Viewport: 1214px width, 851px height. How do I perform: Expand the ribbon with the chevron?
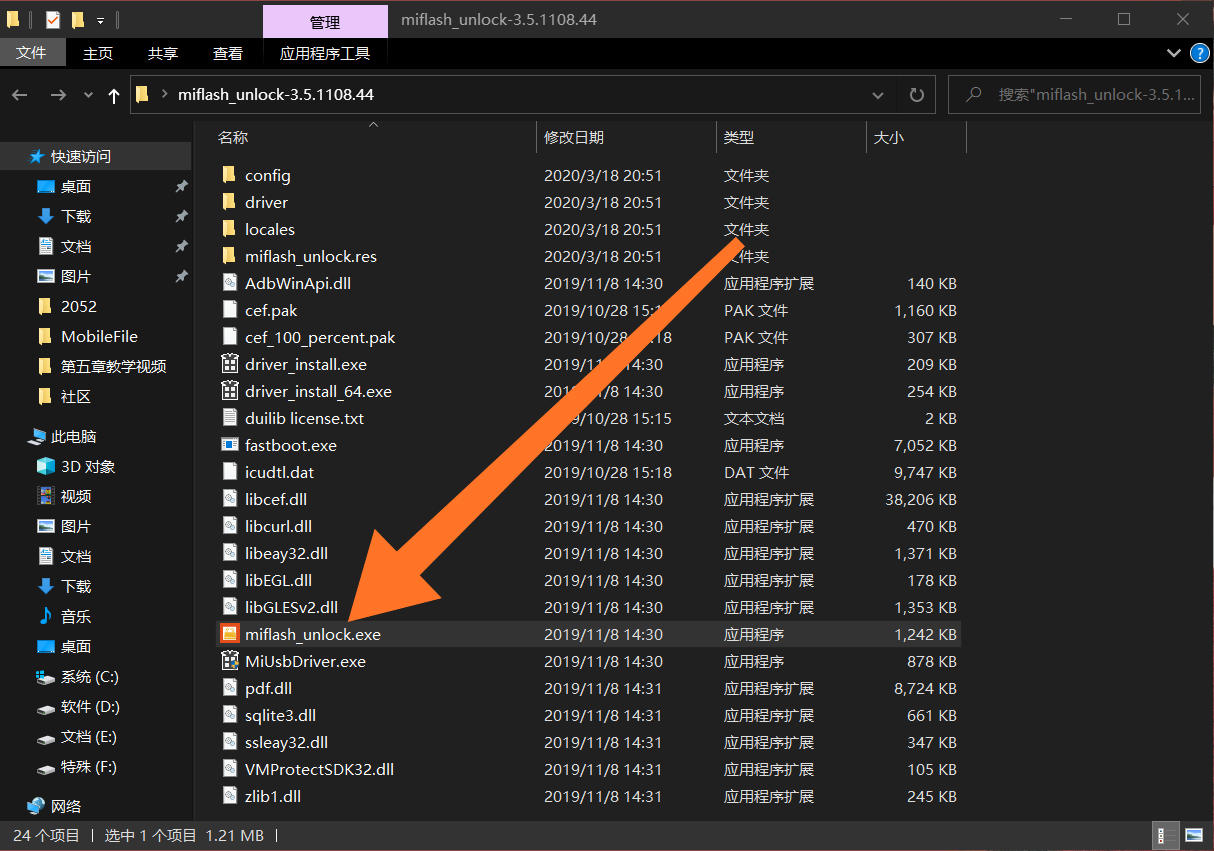pos(1174,53)
